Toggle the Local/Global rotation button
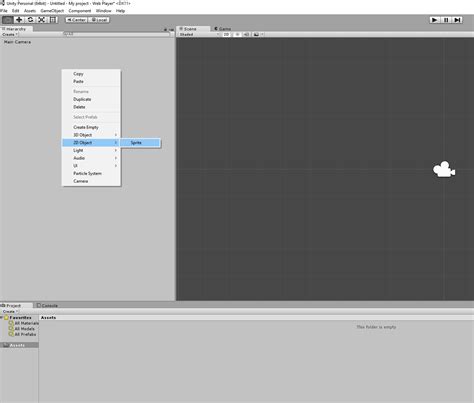This screenshot has height=403, width=474. (x=99, y=20)
